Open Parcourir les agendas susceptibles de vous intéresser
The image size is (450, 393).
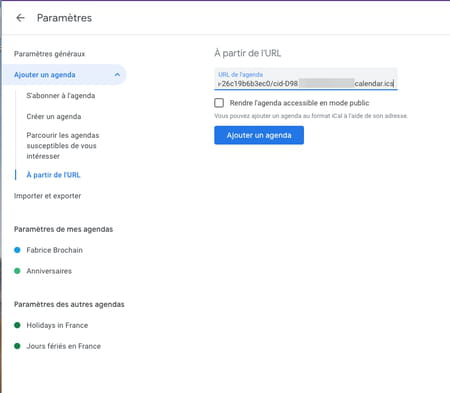63,146
